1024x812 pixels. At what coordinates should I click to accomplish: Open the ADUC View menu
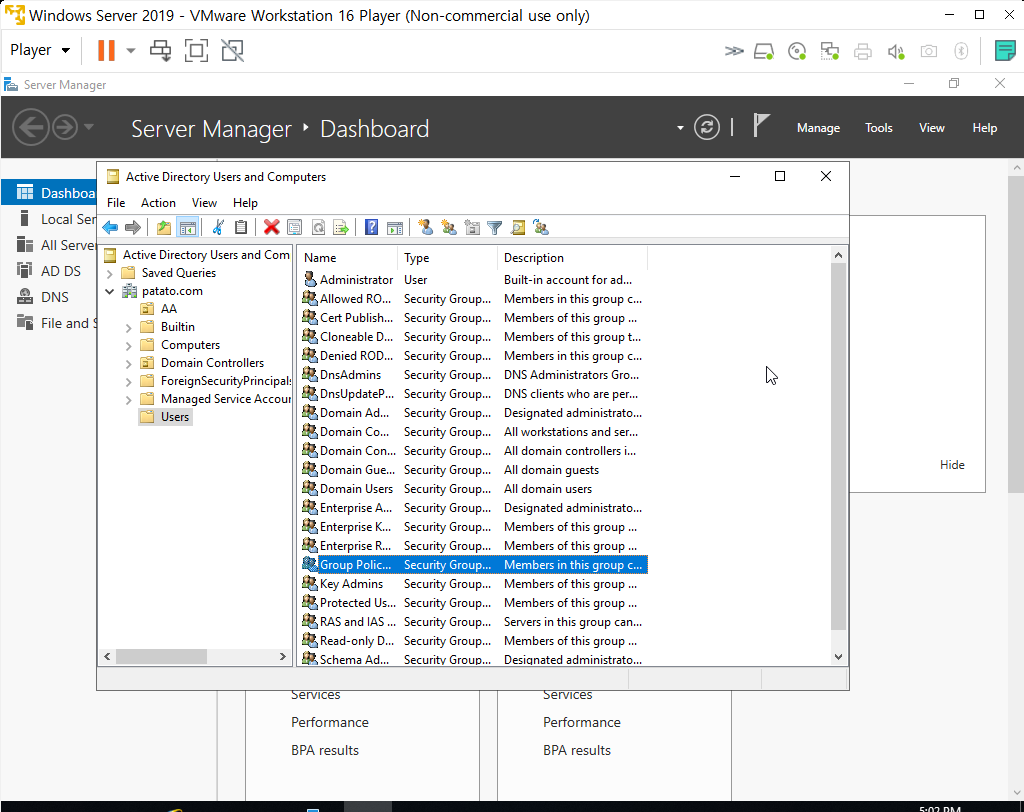click(204, 203)
